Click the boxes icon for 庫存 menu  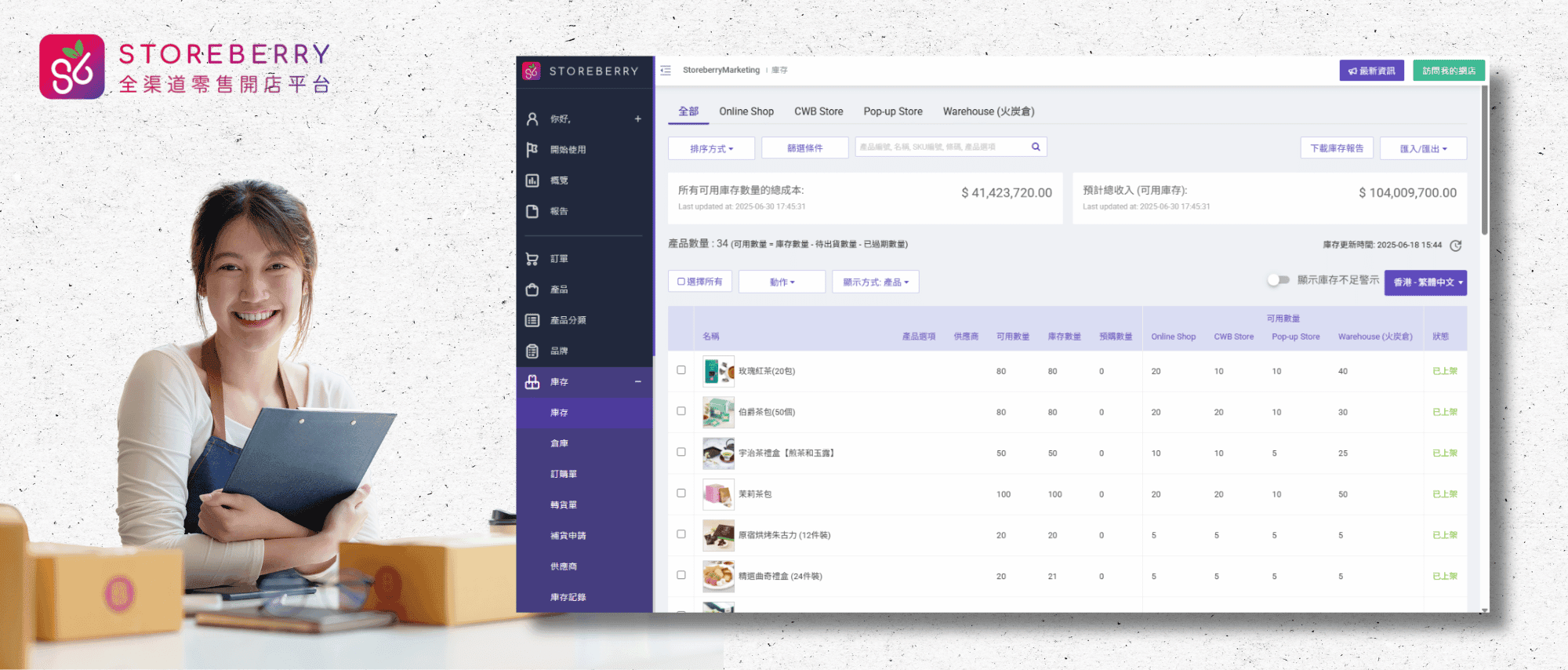(532, 382)
